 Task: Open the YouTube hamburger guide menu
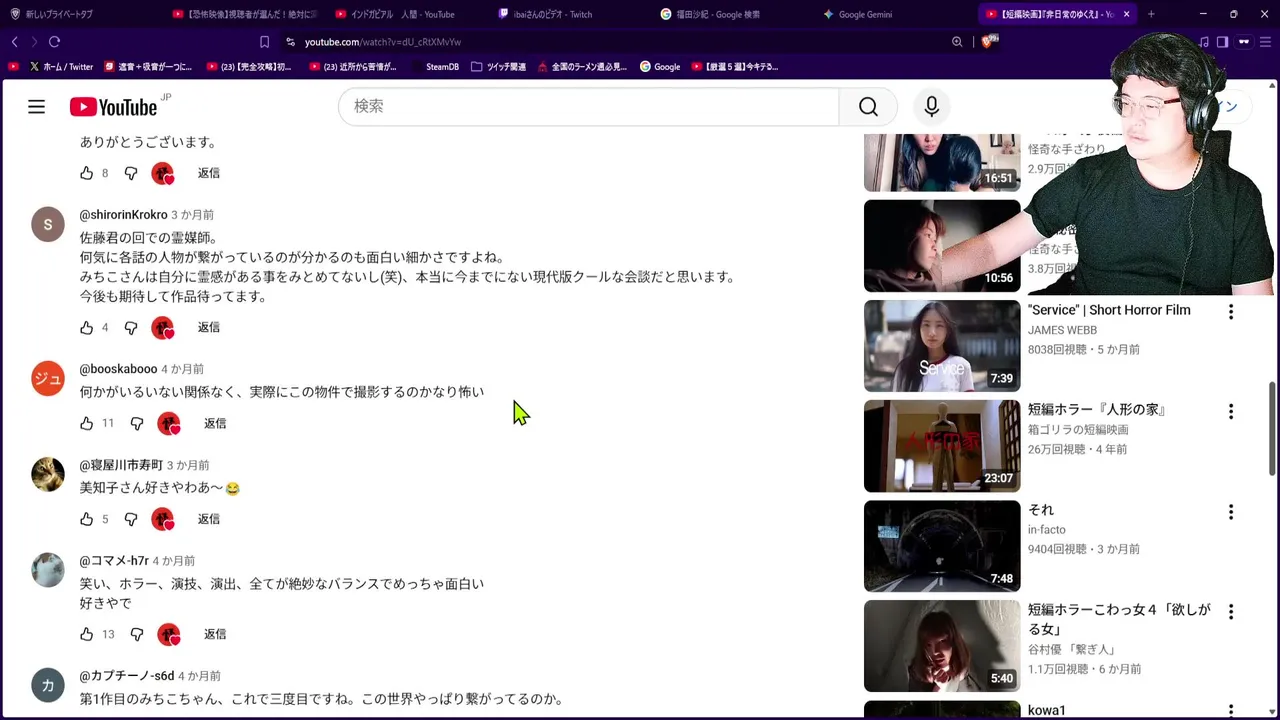coord(36,106)
